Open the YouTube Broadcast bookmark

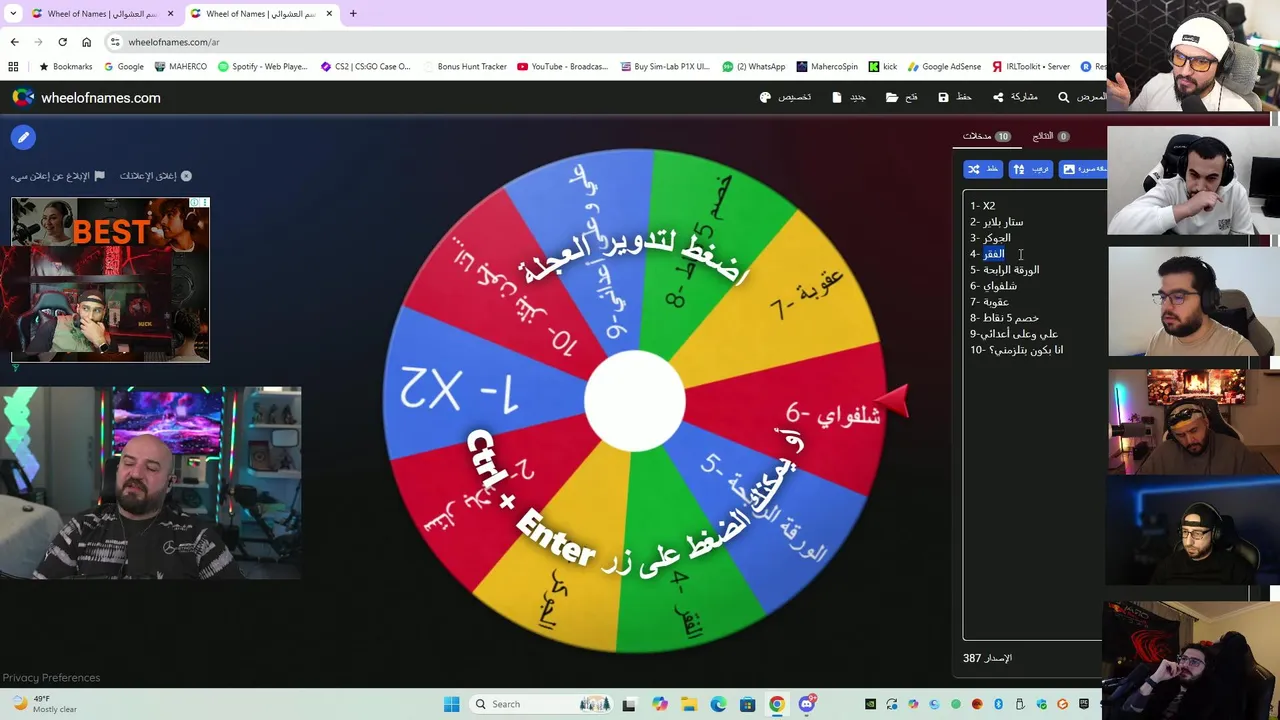pyautogui.click(x=563, y=67)
